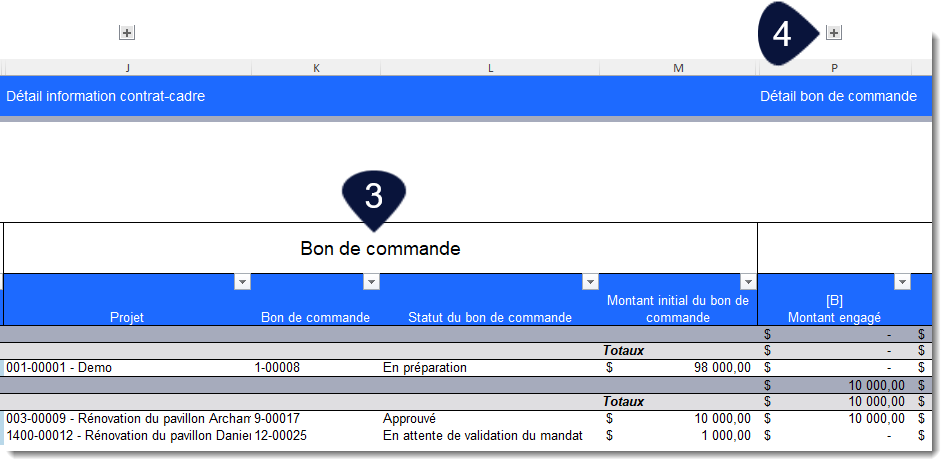Select the 'Approuvé' status cell
Image resolution: width=947 pixels, height=466 pixels.
pos(490,418)
